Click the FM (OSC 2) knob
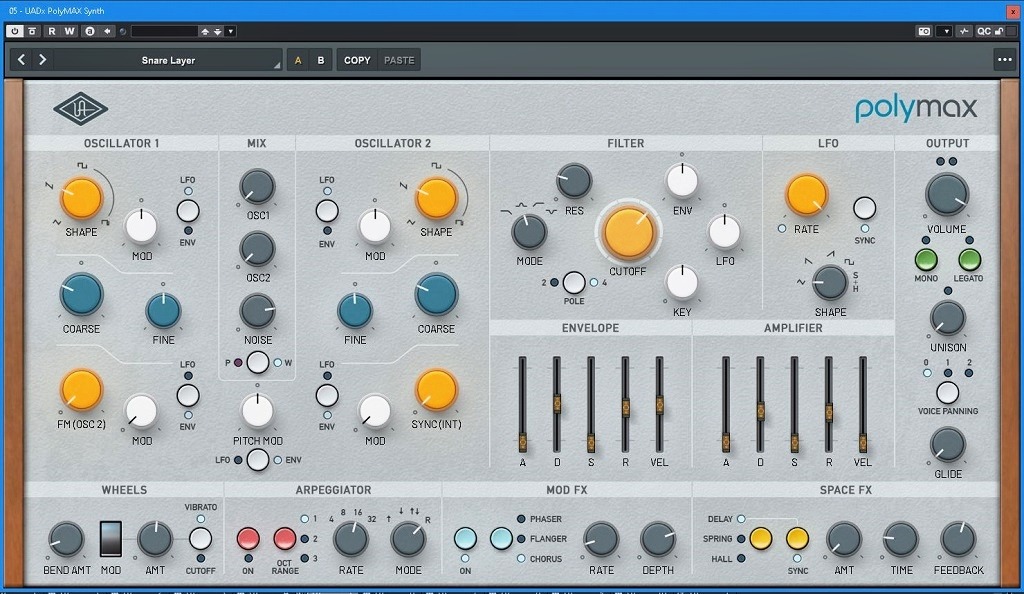1024x594 pixels. pos(82,390)
